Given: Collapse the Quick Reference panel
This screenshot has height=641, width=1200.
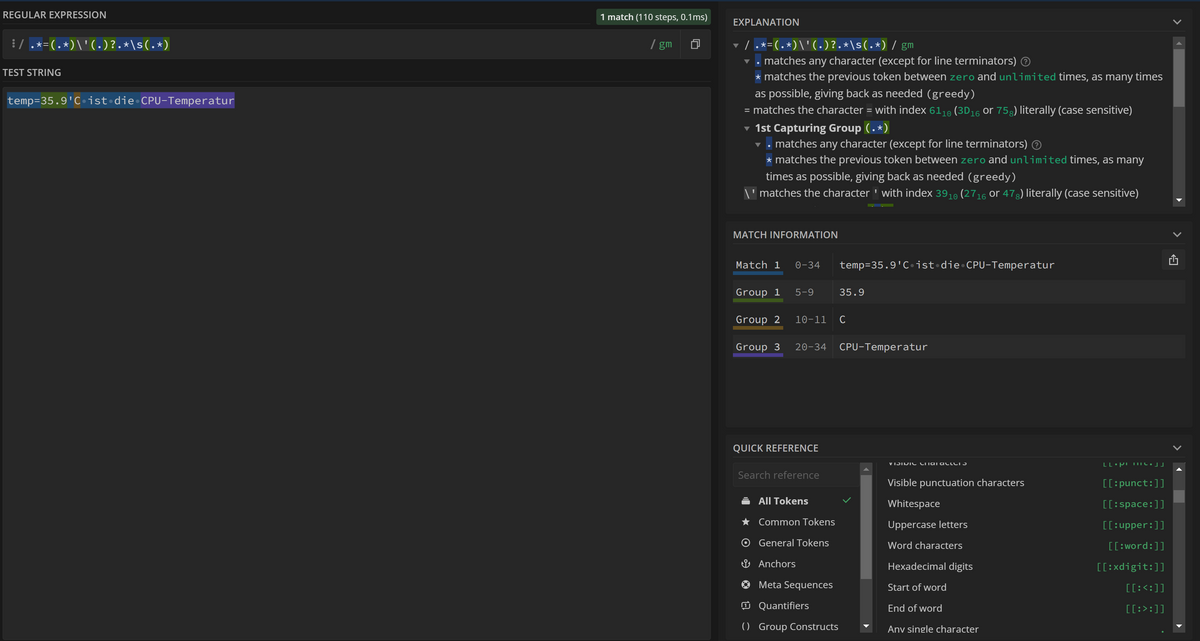Looking at the screenshot, I should (1176, 448).
